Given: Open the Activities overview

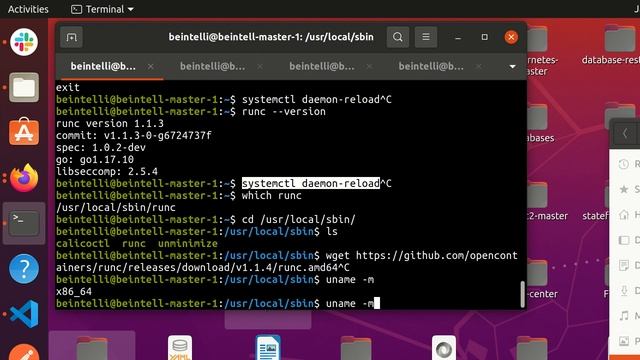Looking at the screenshot, I should point(28,9).
